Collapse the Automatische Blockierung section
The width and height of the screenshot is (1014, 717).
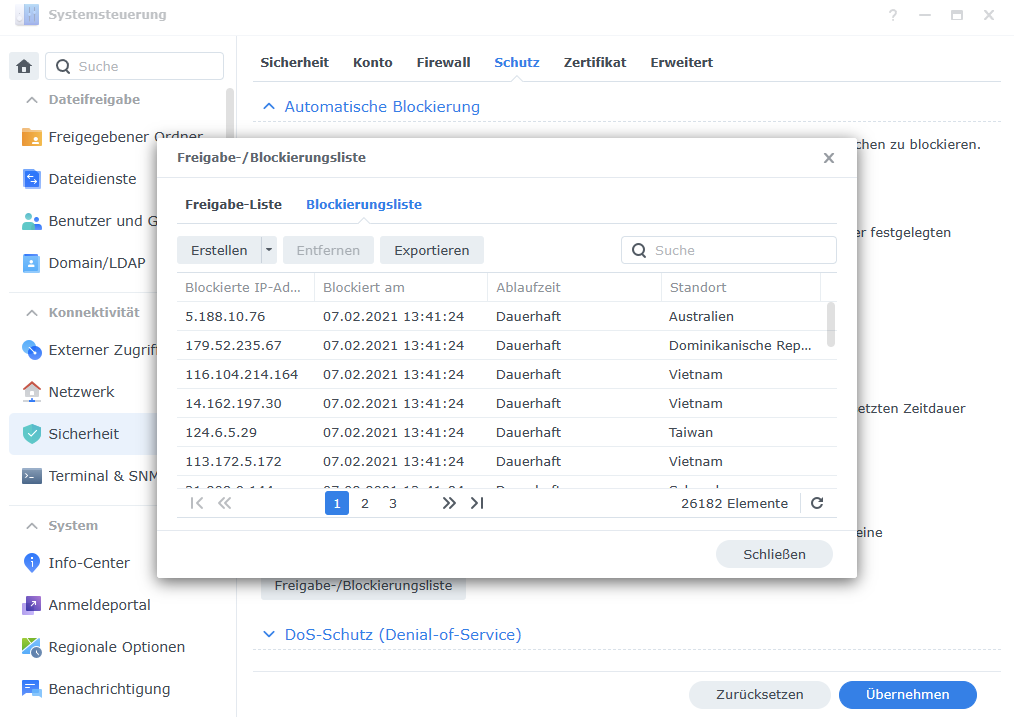click(268, 106)
